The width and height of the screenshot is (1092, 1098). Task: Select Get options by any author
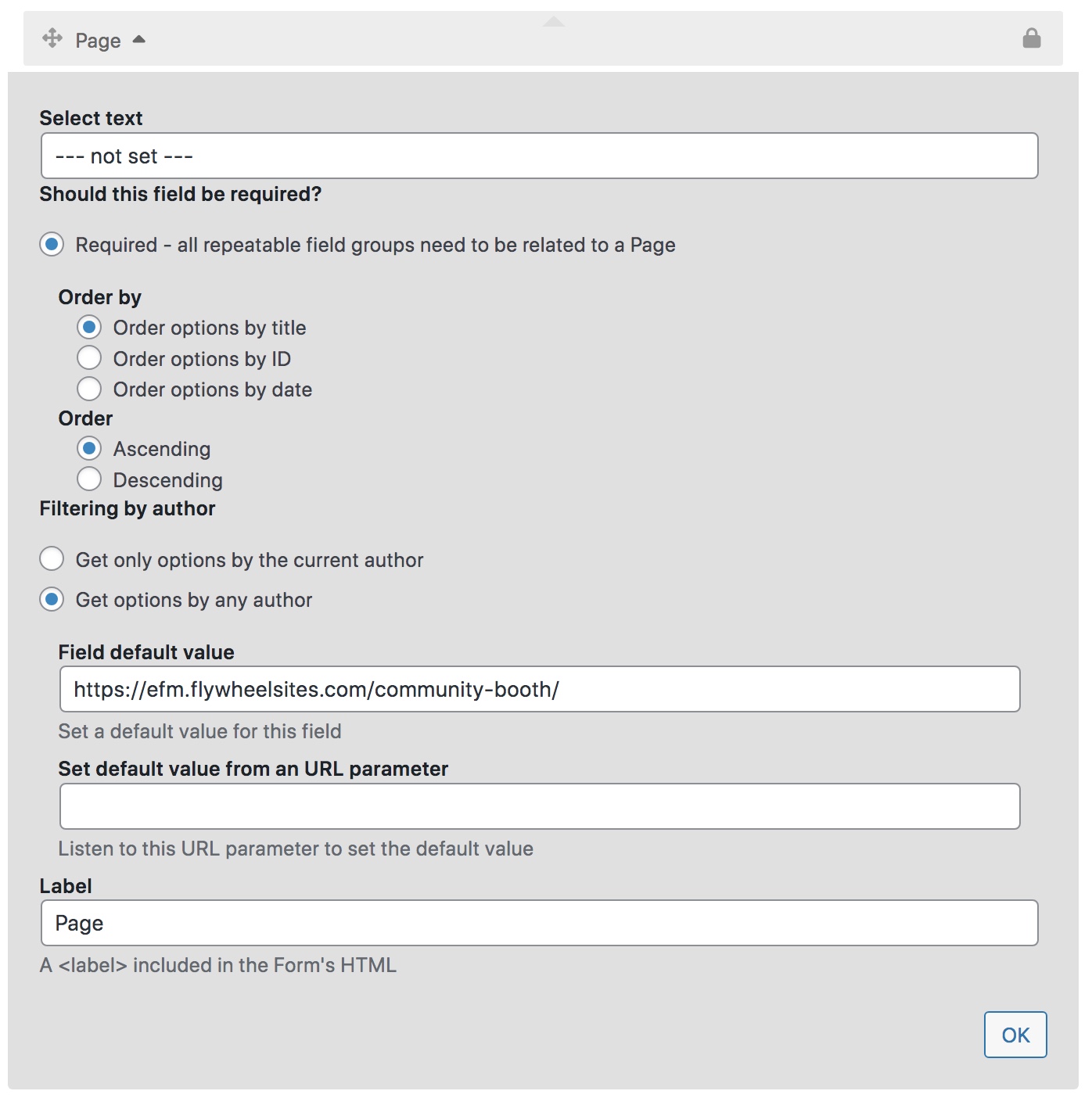(52, 600)
